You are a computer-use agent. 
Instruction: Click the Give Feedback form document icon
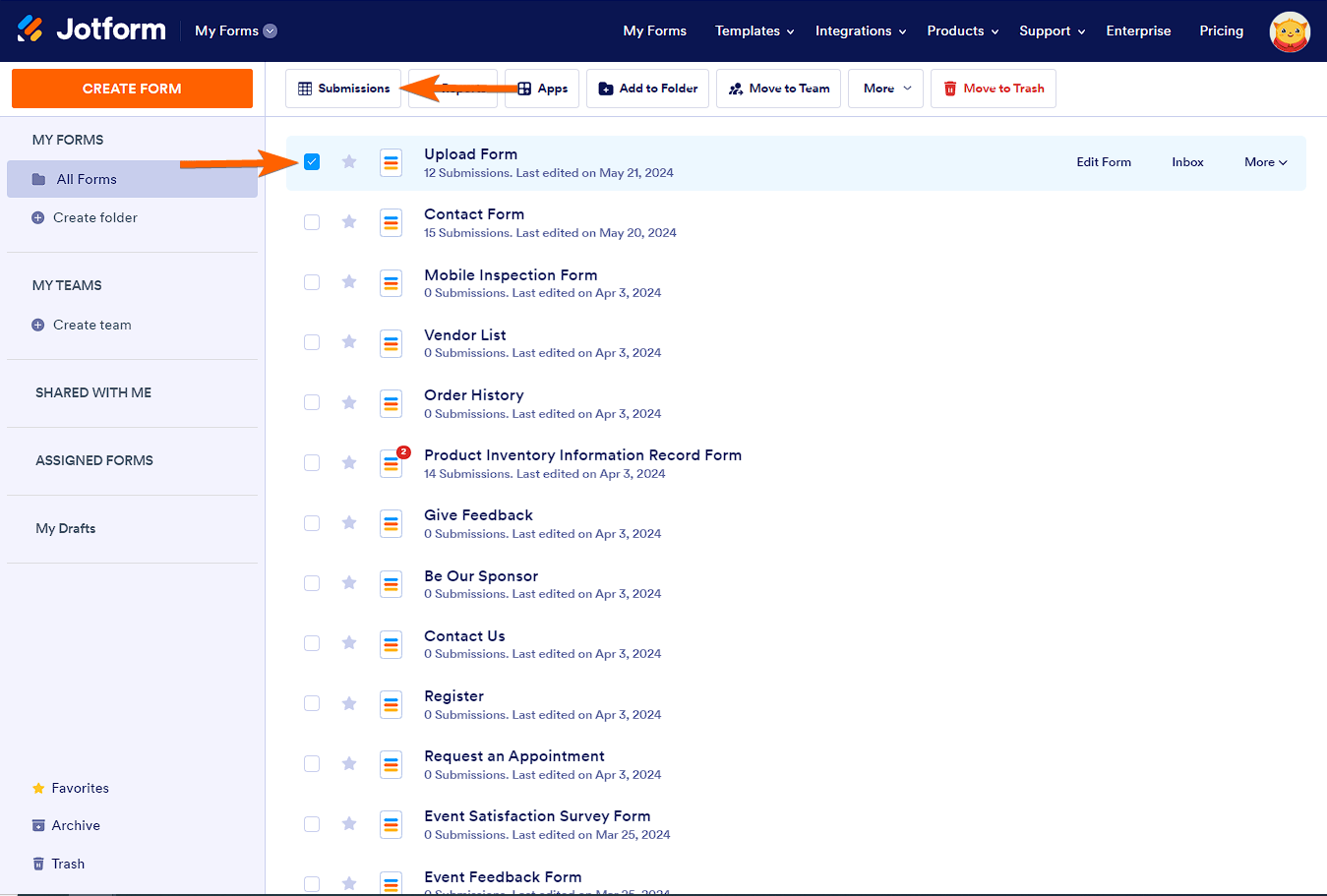pyautogui.click(x=392, y=523)
